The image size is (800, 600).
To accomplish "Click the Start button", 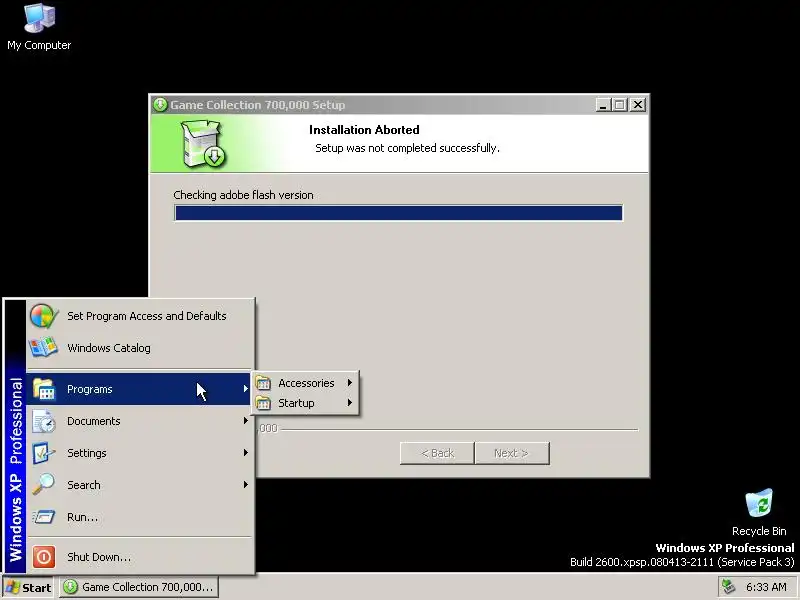I will (x=29, y=587).
